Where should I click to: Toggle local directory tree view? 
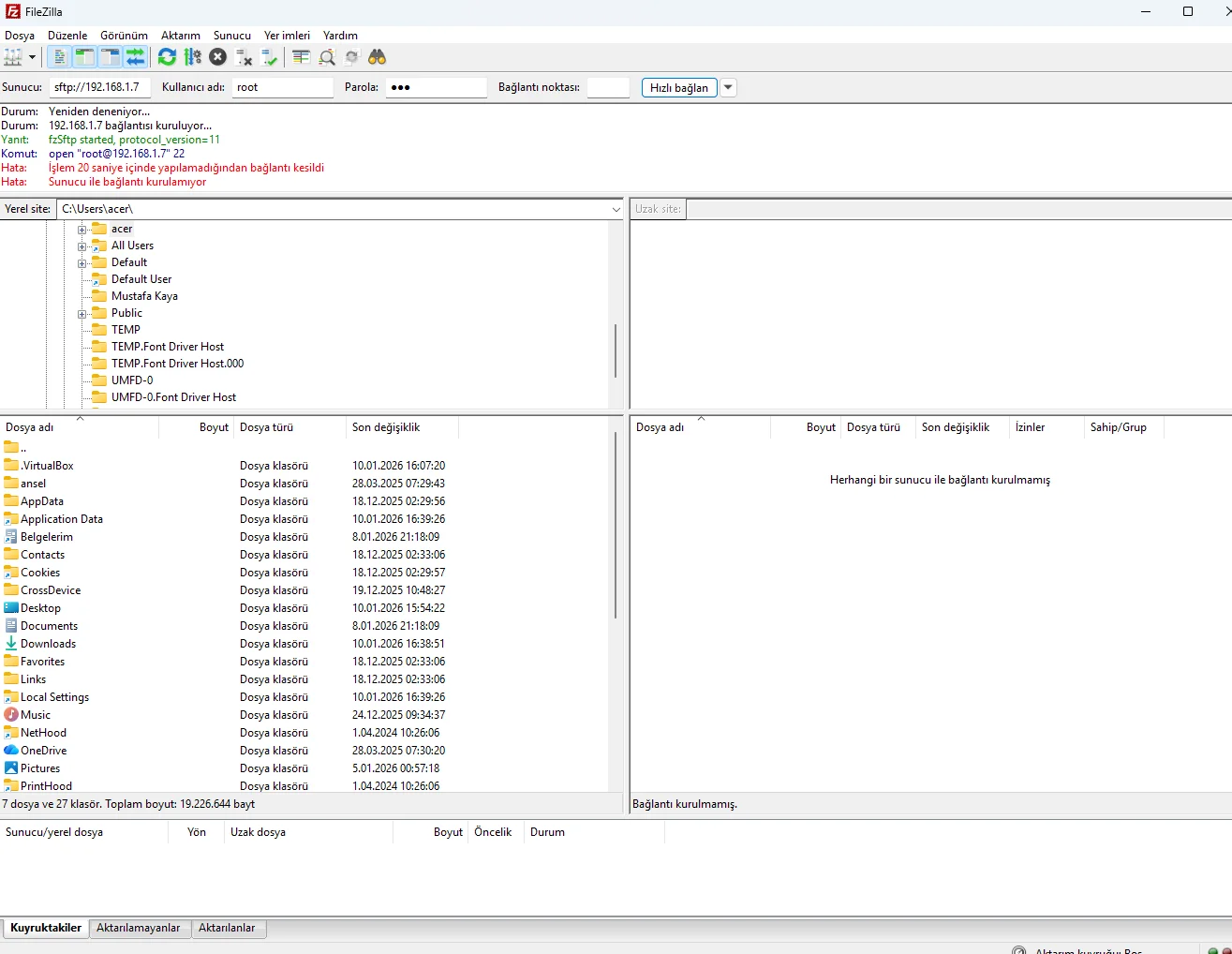(x=84, y=57)
